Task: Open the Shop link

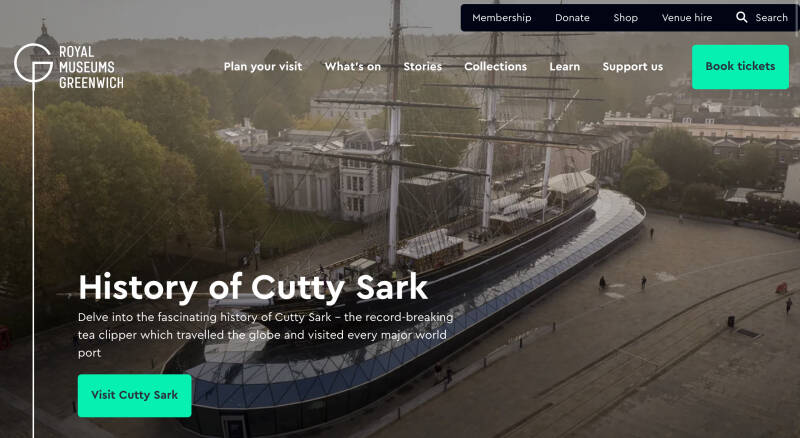Action: pos(626,17)
